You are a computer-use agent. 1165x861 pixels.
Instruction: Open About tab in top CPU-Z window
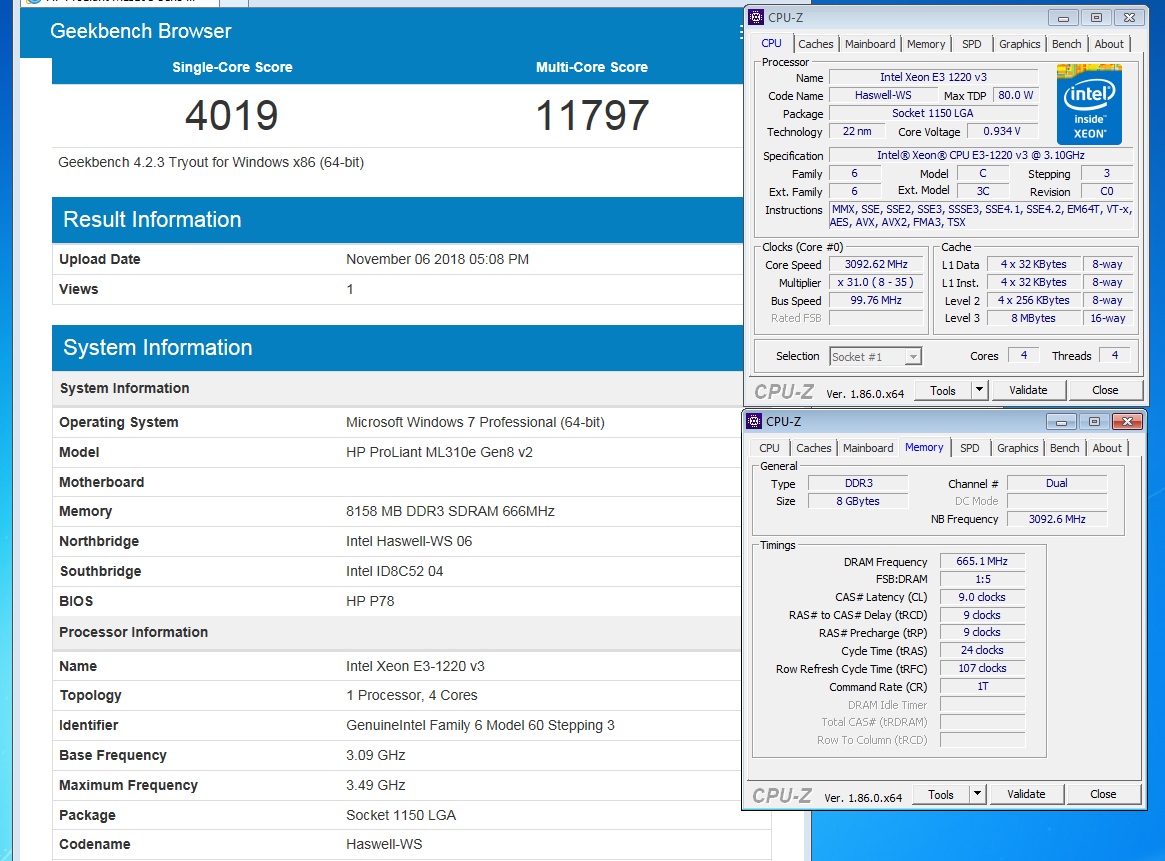[x=1109, y=44]
